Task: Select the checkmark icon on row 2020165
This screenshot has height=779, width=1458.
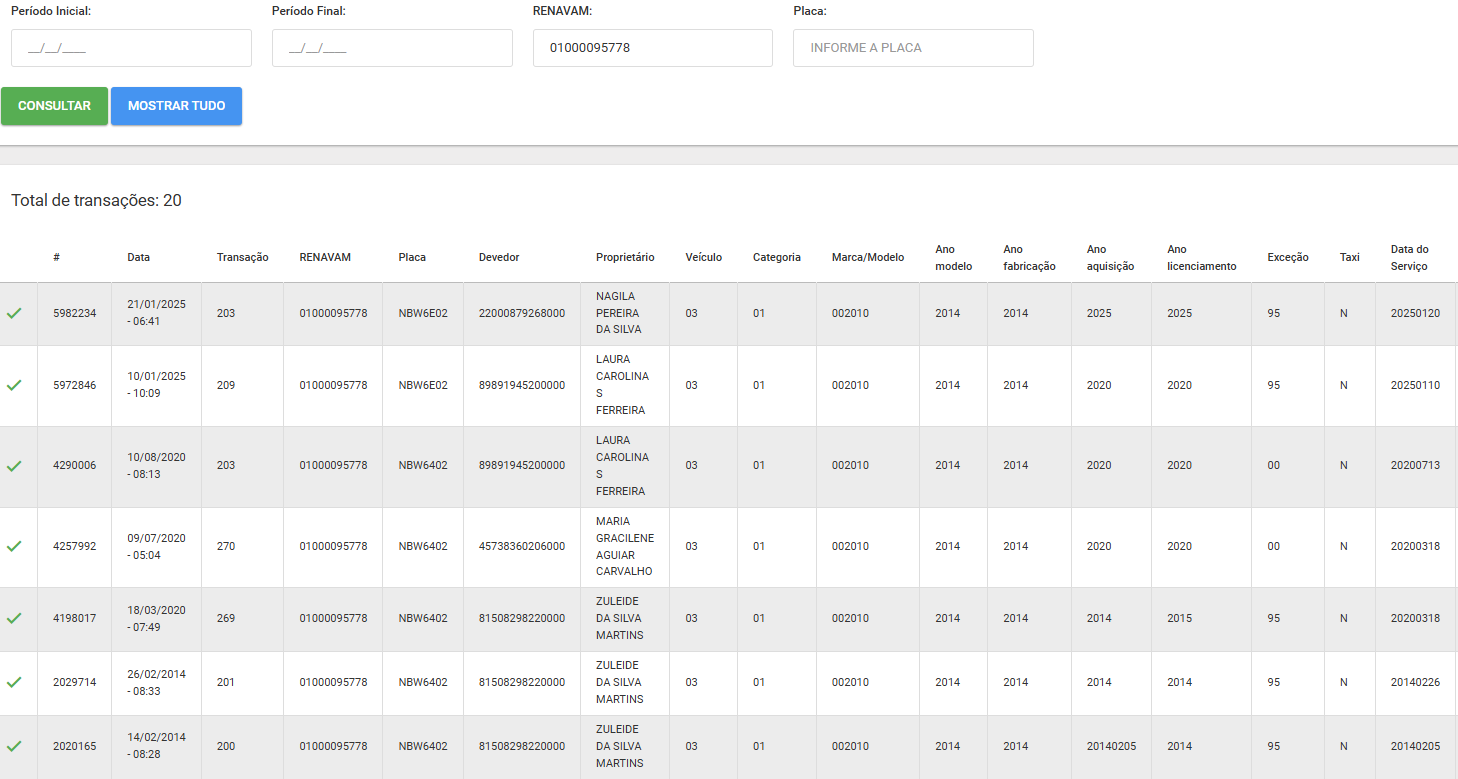Action: click(14, 746)
